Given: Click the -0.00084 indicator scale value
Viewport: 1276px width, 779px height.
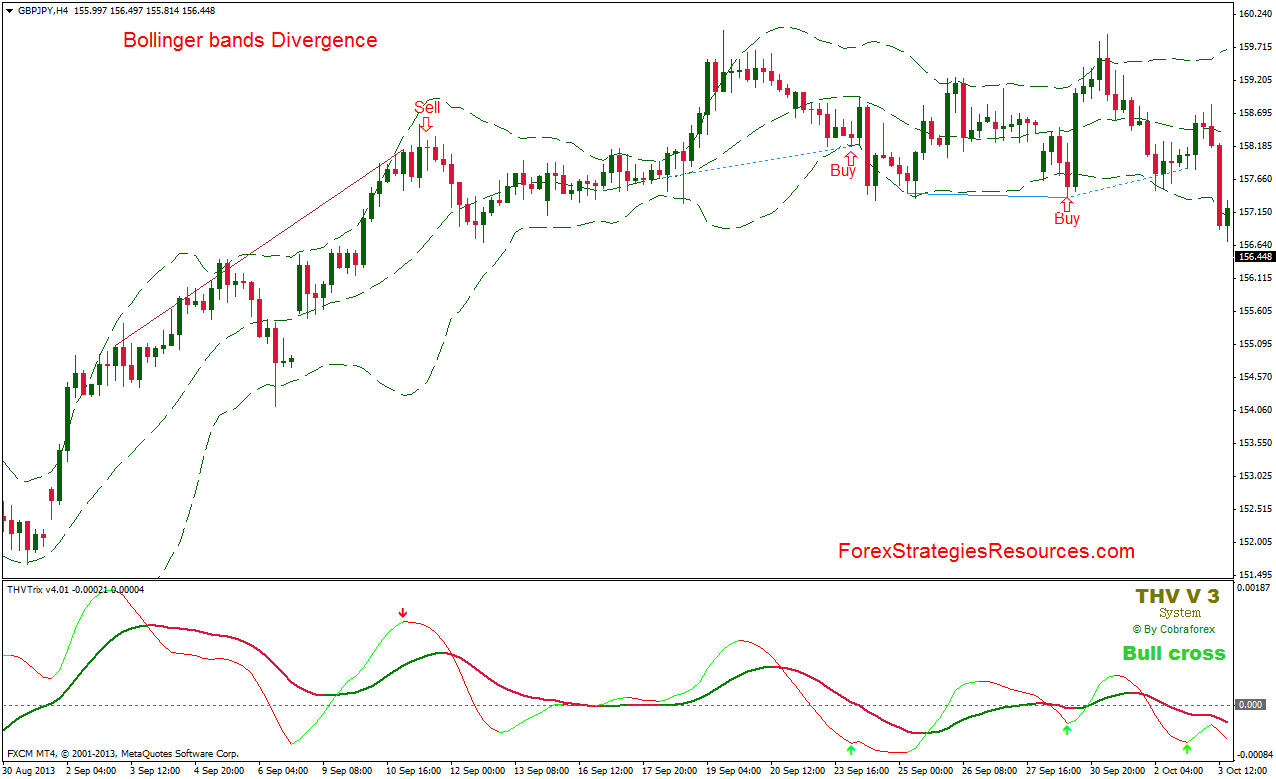Looking at the screenshot, I should pos(1254,755).
